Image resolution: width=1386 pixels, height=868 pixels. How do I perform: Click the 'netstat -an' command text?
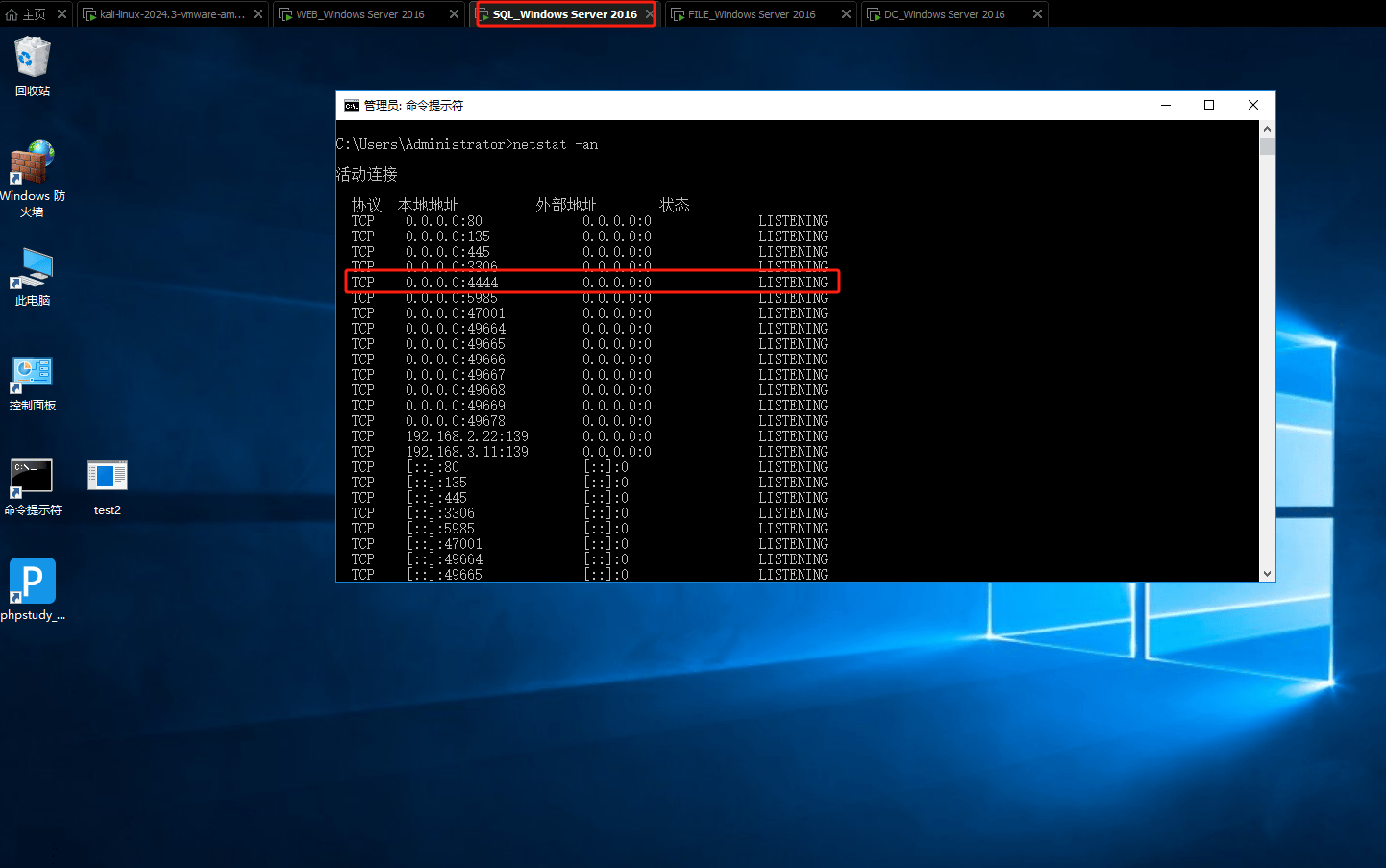point(555,144)
